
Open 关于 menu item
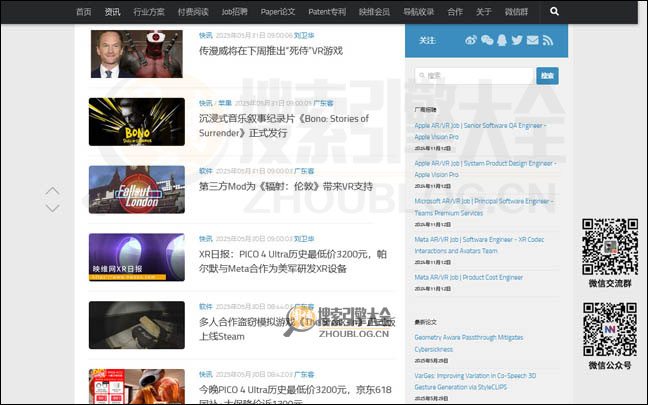point(484,12)
